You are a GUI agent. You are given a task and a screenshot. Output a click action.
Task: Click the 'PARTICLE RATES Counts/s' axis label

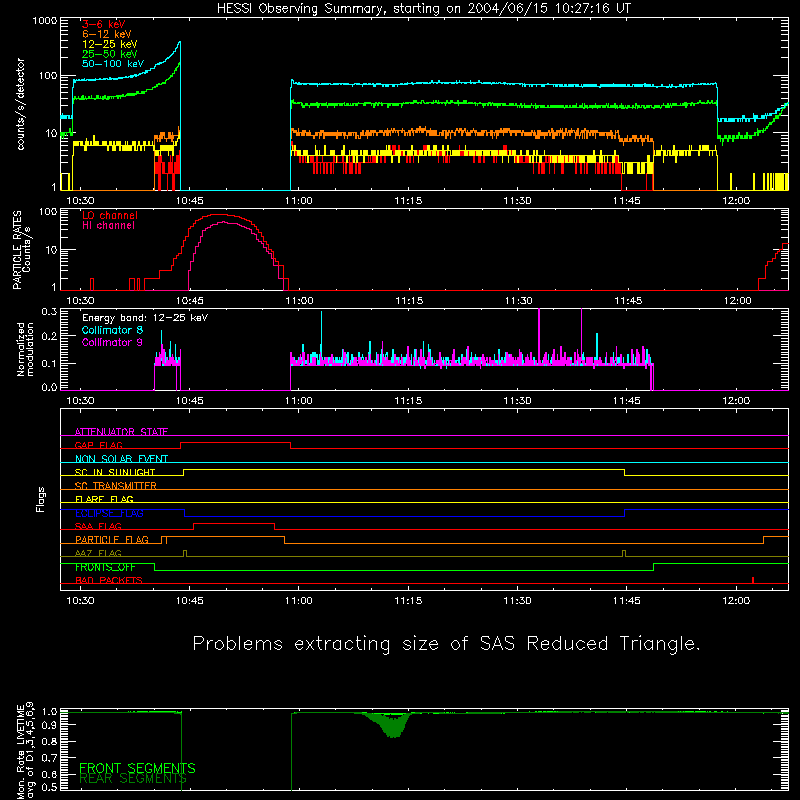tap(22, 250)
